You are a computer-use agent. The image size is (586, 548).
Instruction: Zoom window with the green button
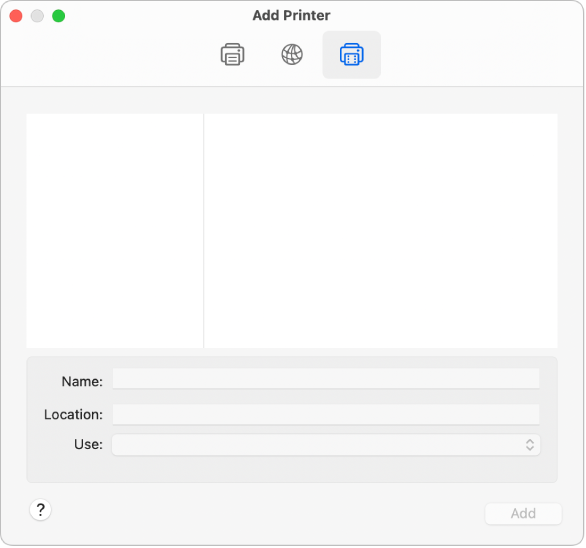59,16
